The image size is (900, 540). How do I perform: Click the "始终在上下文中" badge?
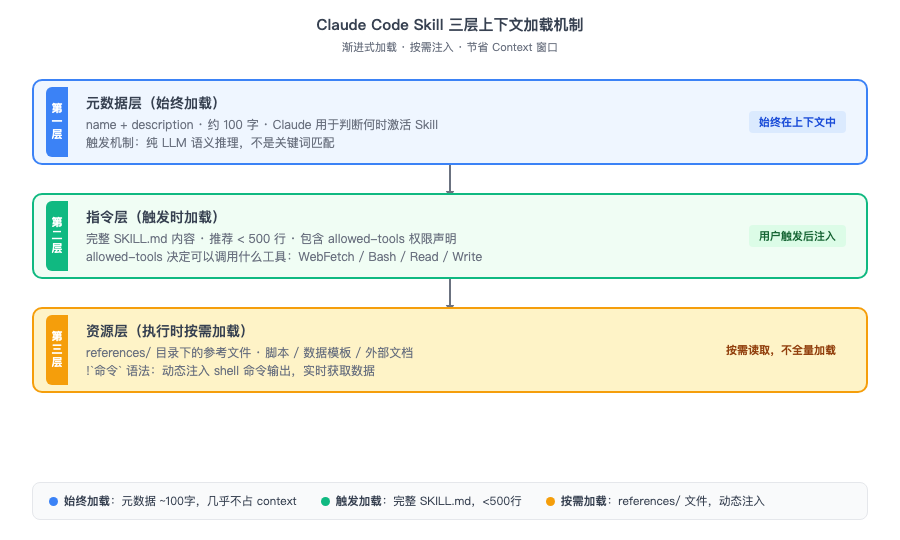797,122
